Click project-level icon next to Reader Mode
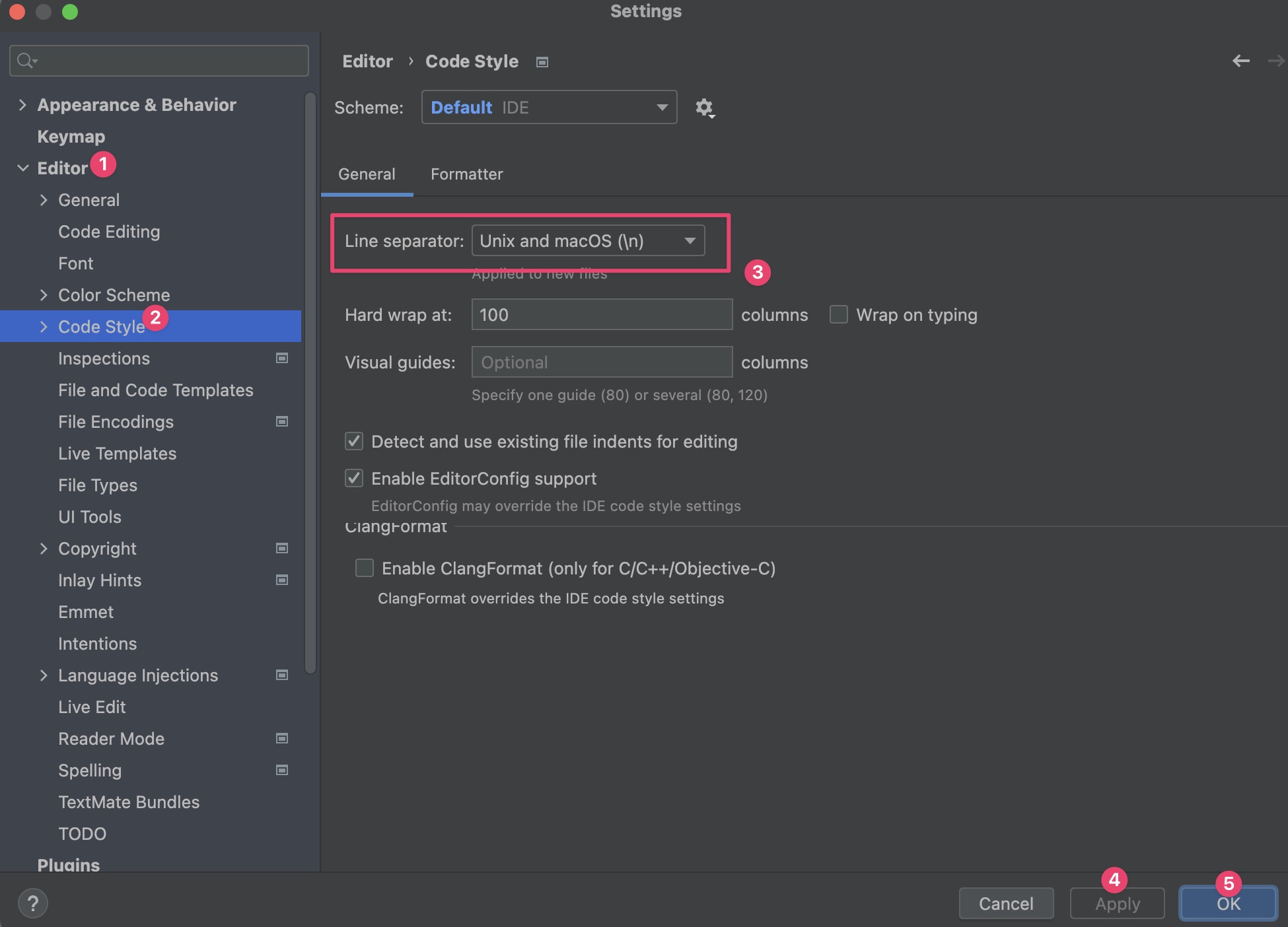The height and width of the screenshot is (927, 1288). pos(282,739)
